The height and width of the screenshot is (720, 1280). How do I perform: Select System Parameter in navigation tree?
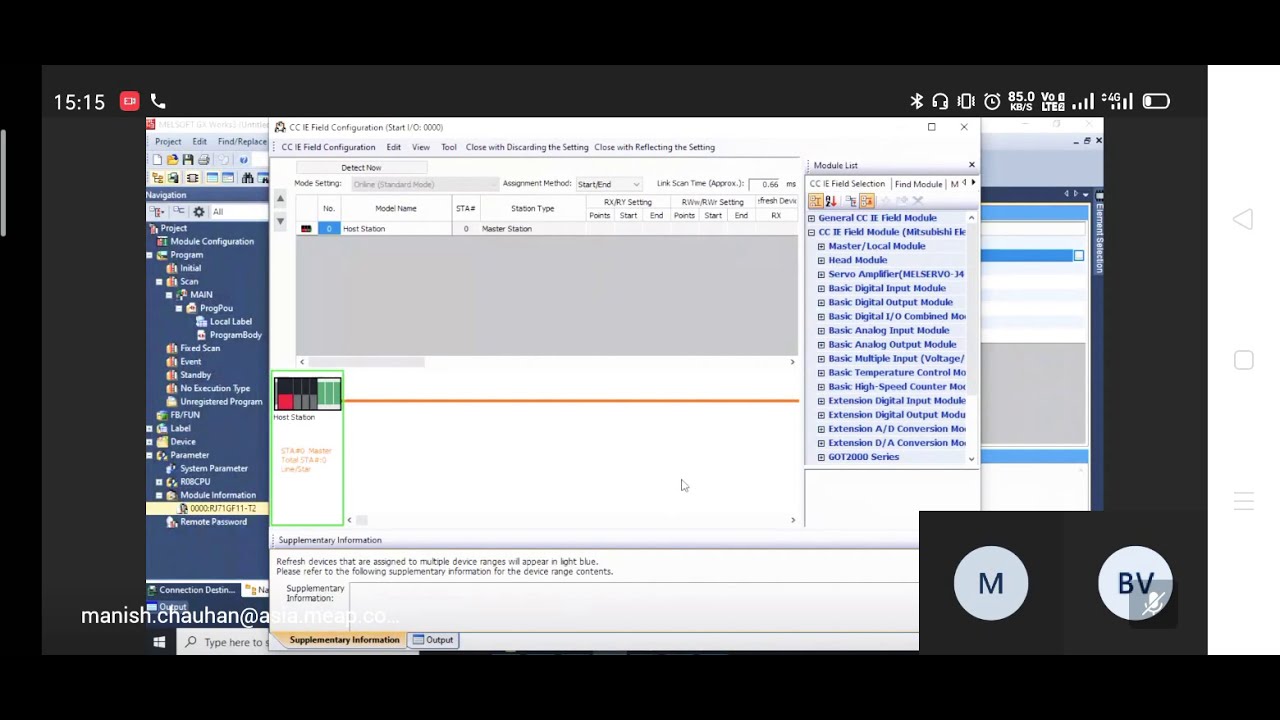coord(214,469)
